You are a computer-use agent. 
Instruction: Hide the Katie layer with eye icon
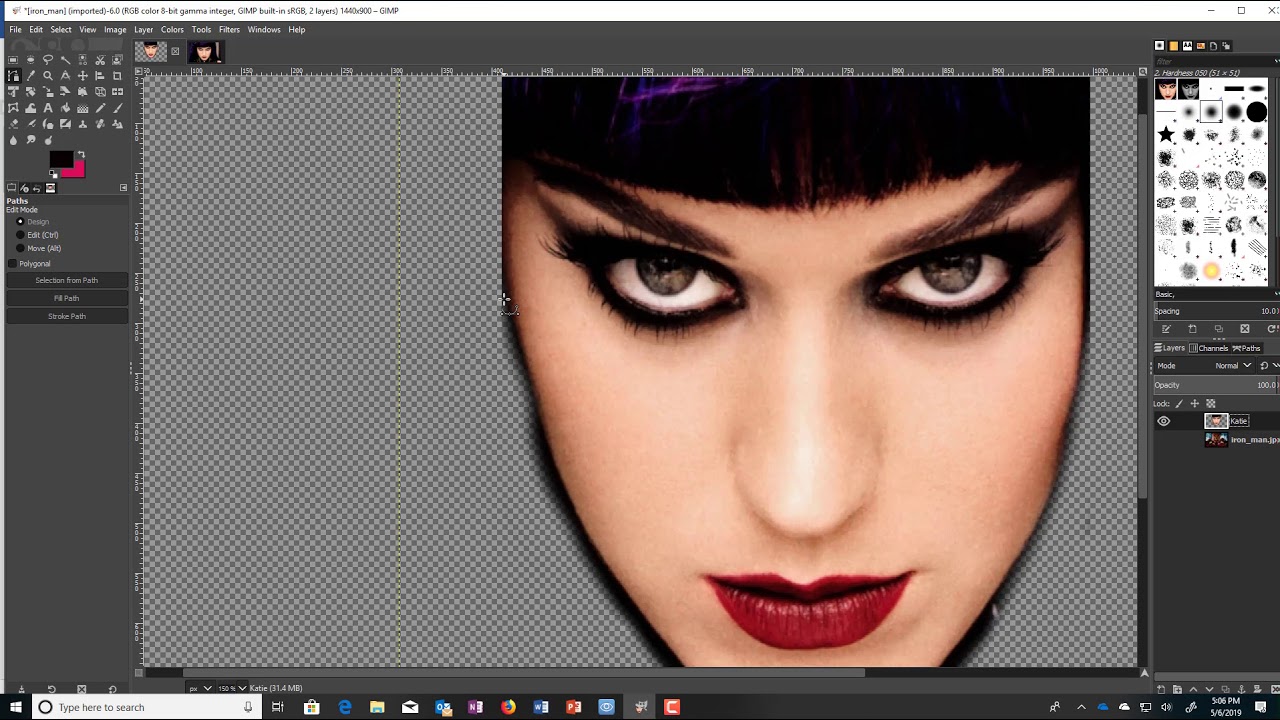tap(1163, 421)
